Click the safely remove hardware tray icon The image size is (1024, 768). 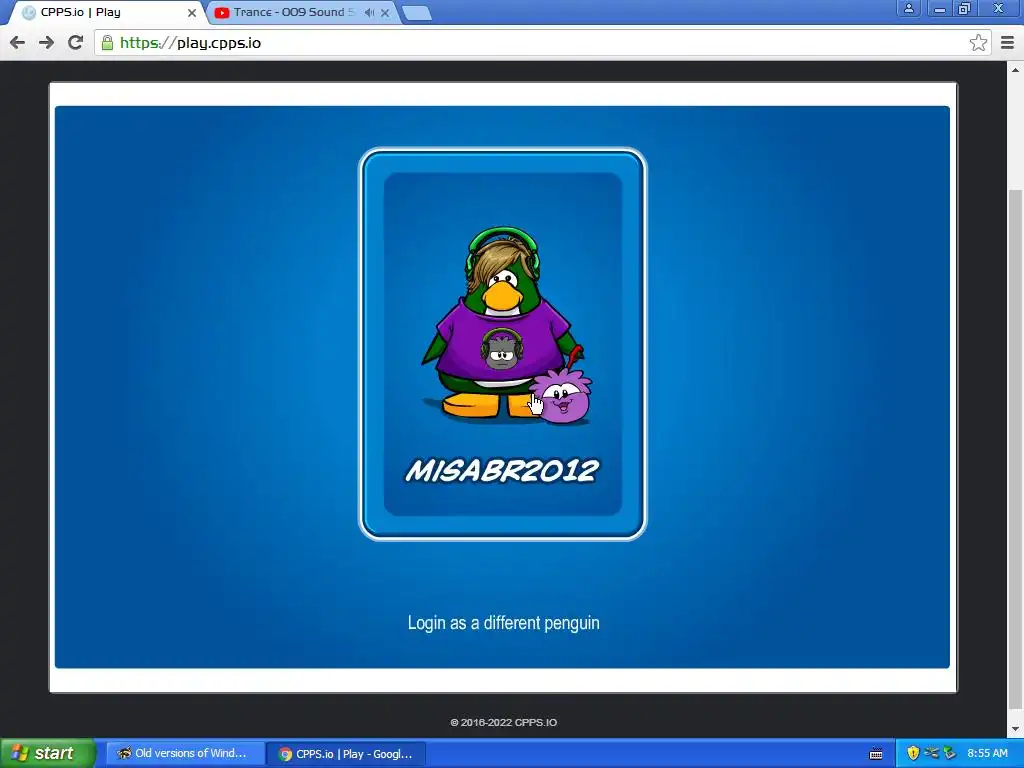coord(950,754)
